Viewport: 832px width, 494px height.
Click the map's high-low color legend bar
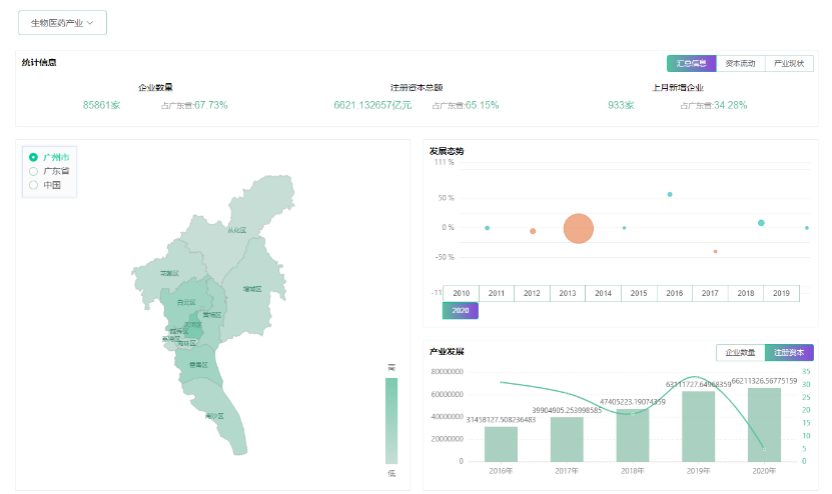point(391,420)
